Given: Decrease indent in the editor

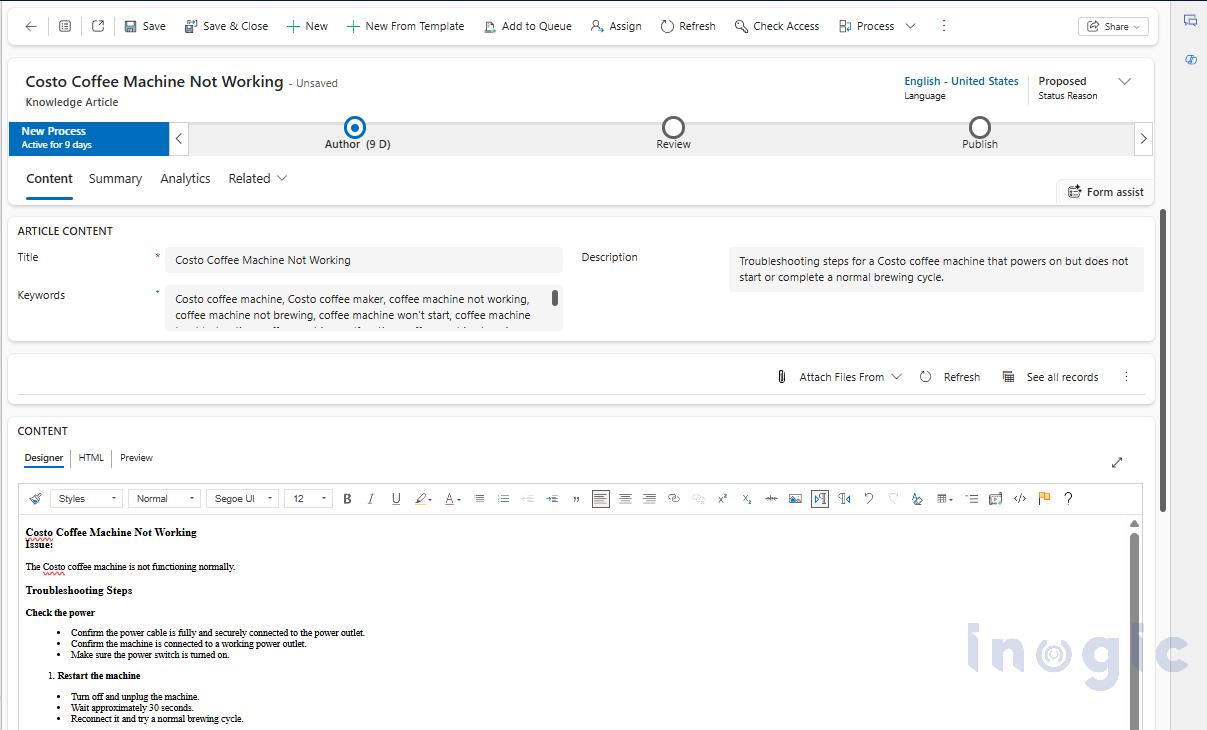Looking at the screenshot, I should pos(527,498).
